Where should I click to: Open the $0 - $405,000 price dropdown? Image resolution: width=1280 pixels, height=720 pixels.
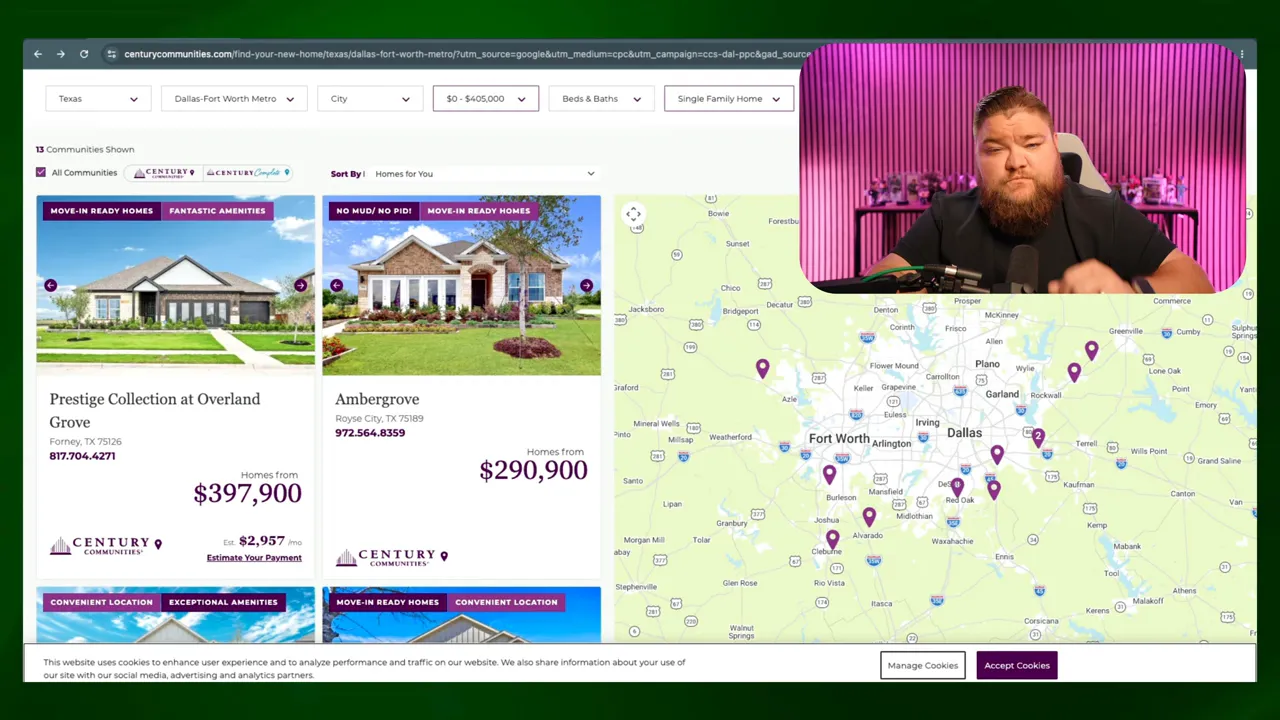tap(486, 99)
